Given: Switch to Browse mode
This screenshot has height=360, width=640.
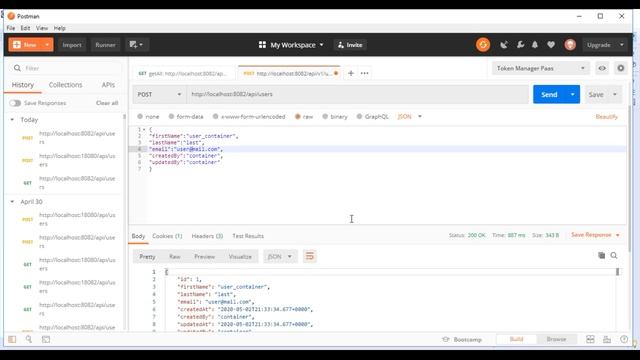Looking at the screenshot, I should click(x=556, y=339).
